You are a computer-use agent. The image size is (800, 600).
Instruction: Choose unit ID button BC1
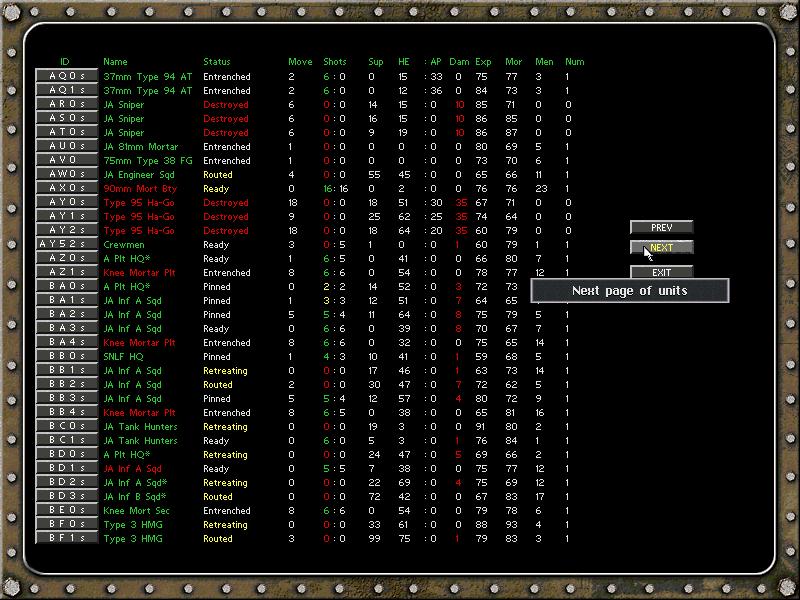pyautogui.click(x=67, y=440)
